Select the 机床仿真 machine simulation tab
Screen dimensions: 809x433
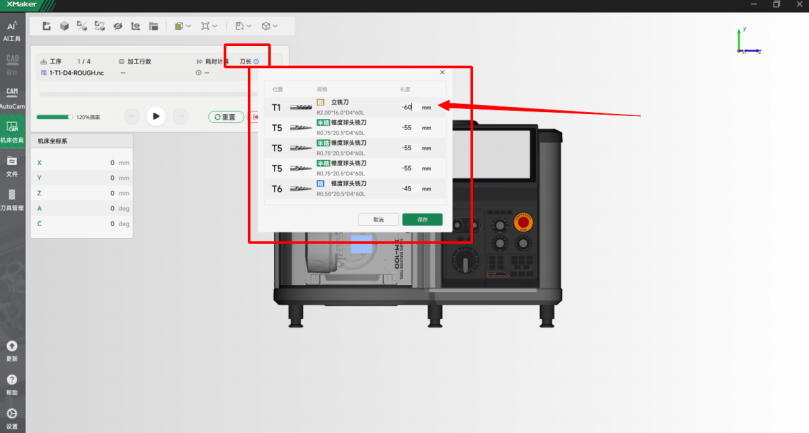[12, 131]
